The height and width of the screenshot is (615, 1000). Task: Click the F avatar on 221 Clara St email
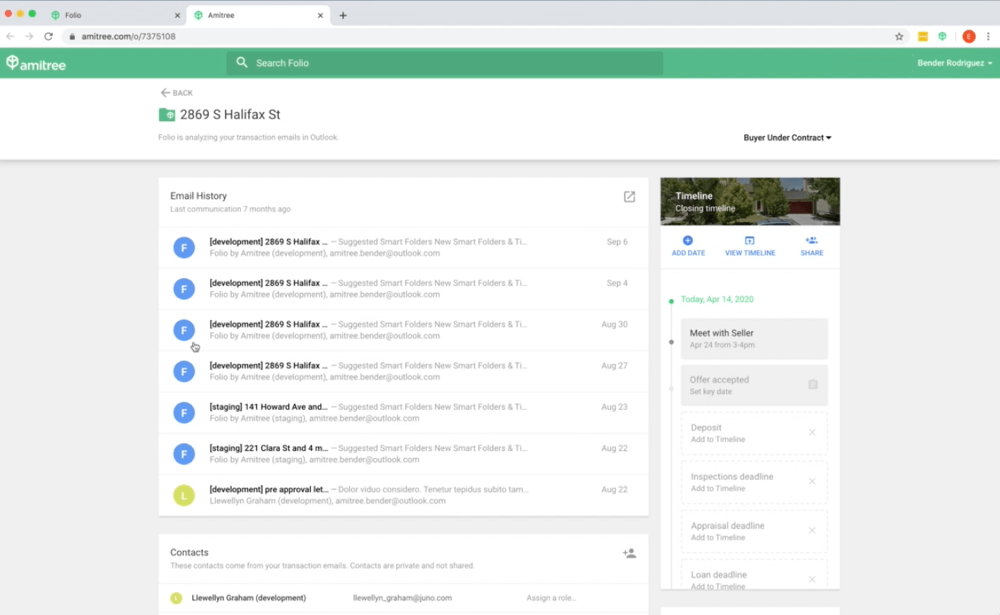tap(184, 454)
